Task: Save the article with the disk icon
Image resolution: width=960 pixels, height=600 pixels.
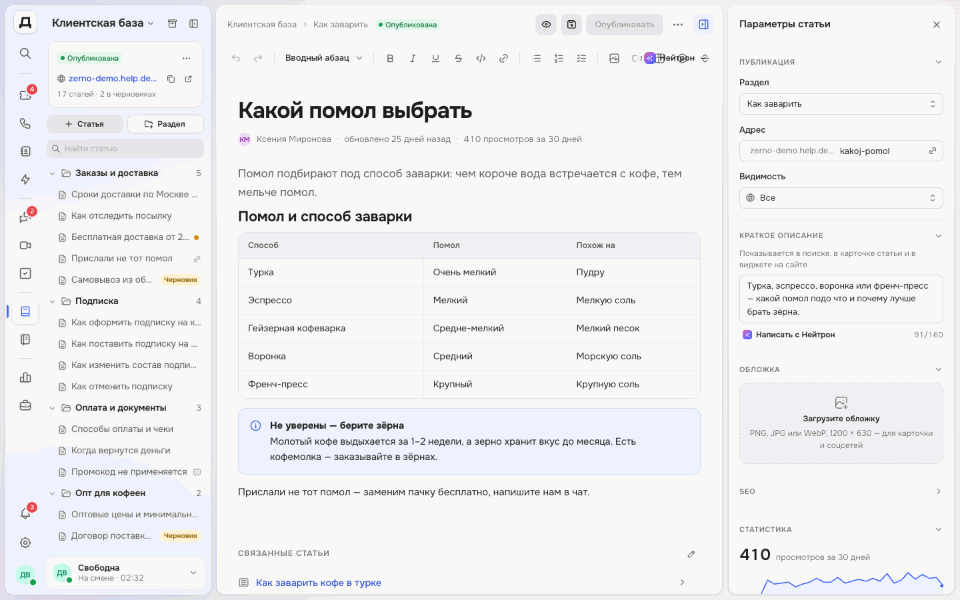Action: pyautogui.click(x=571, y=24)
